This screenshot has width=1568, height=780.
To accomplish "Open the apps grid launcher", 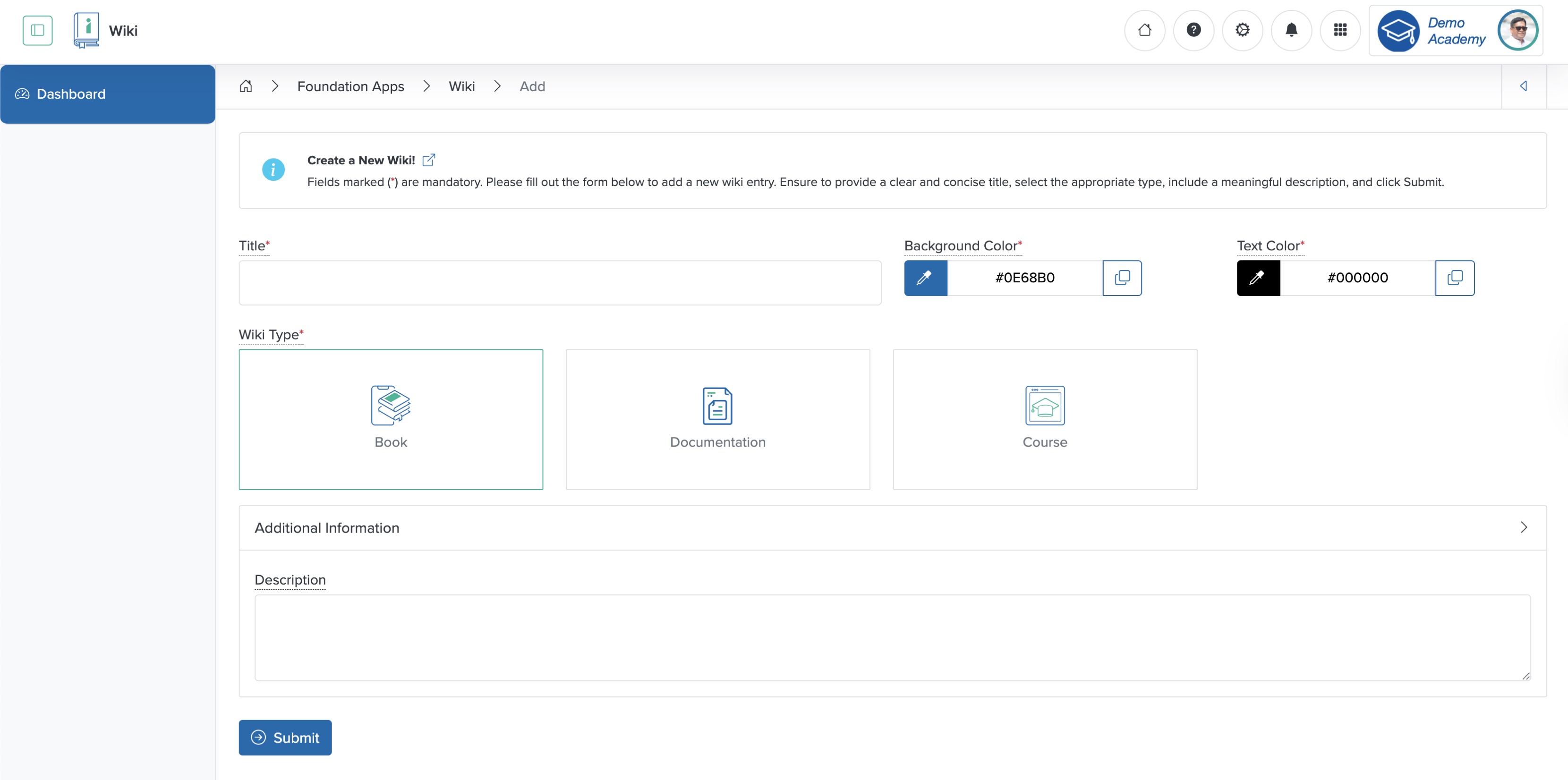I will (x=1340, y=30).
